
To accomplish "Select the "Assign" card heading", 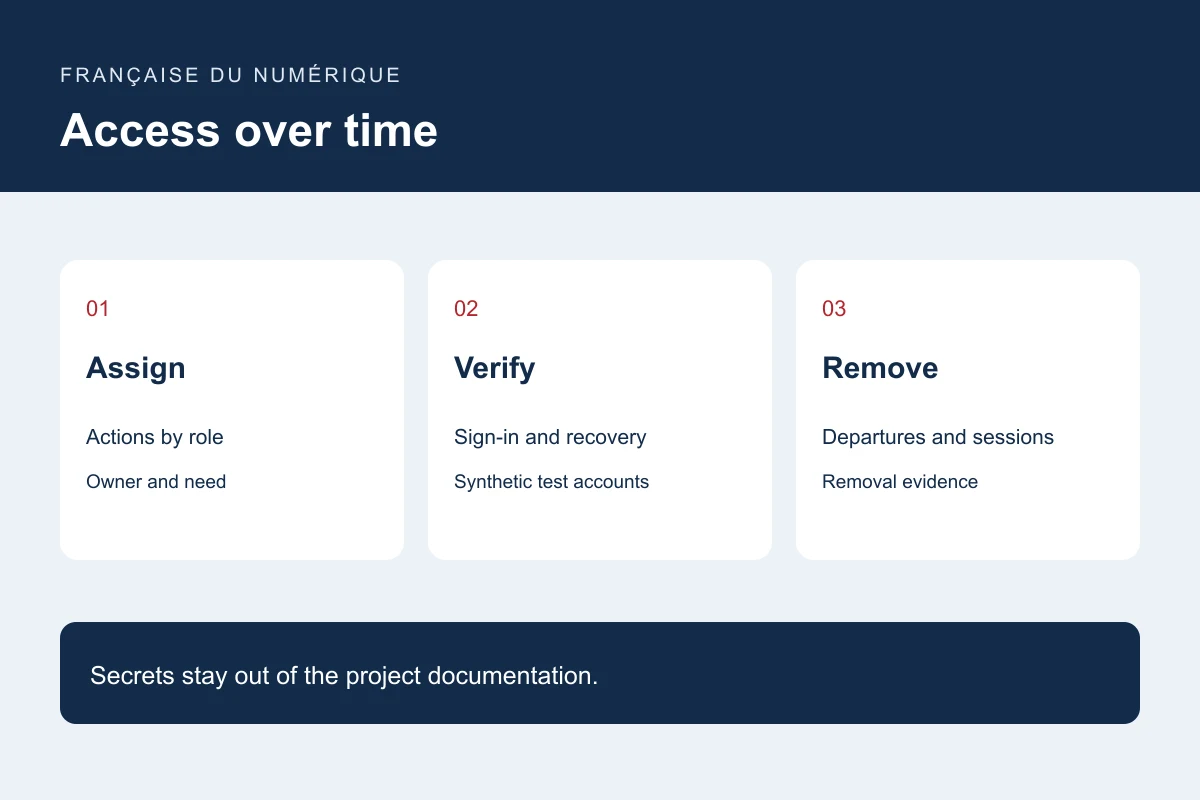I will 136,368.
